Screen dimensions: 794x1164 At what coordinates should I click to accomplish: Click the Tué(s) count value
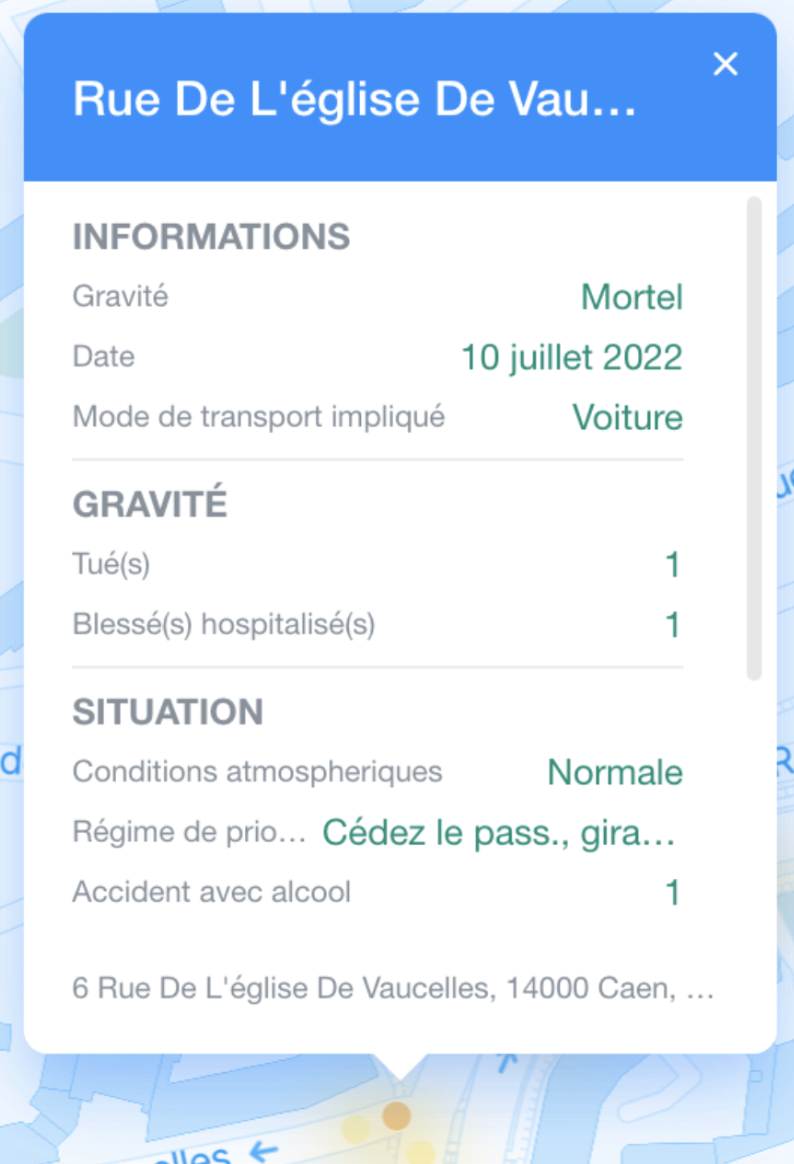[x=673, y=565]
